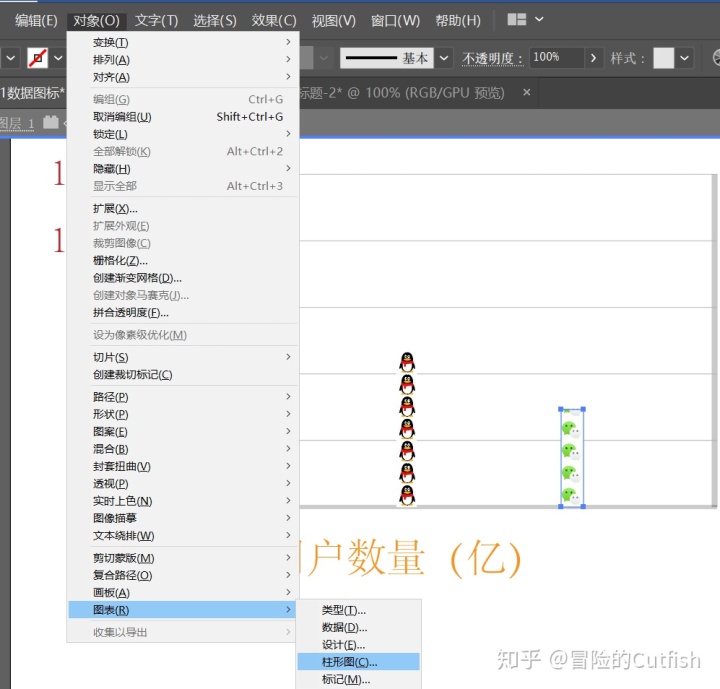720x689 pixels.
Task: Click the no-stroke color swatch
Action: point(38,58)
